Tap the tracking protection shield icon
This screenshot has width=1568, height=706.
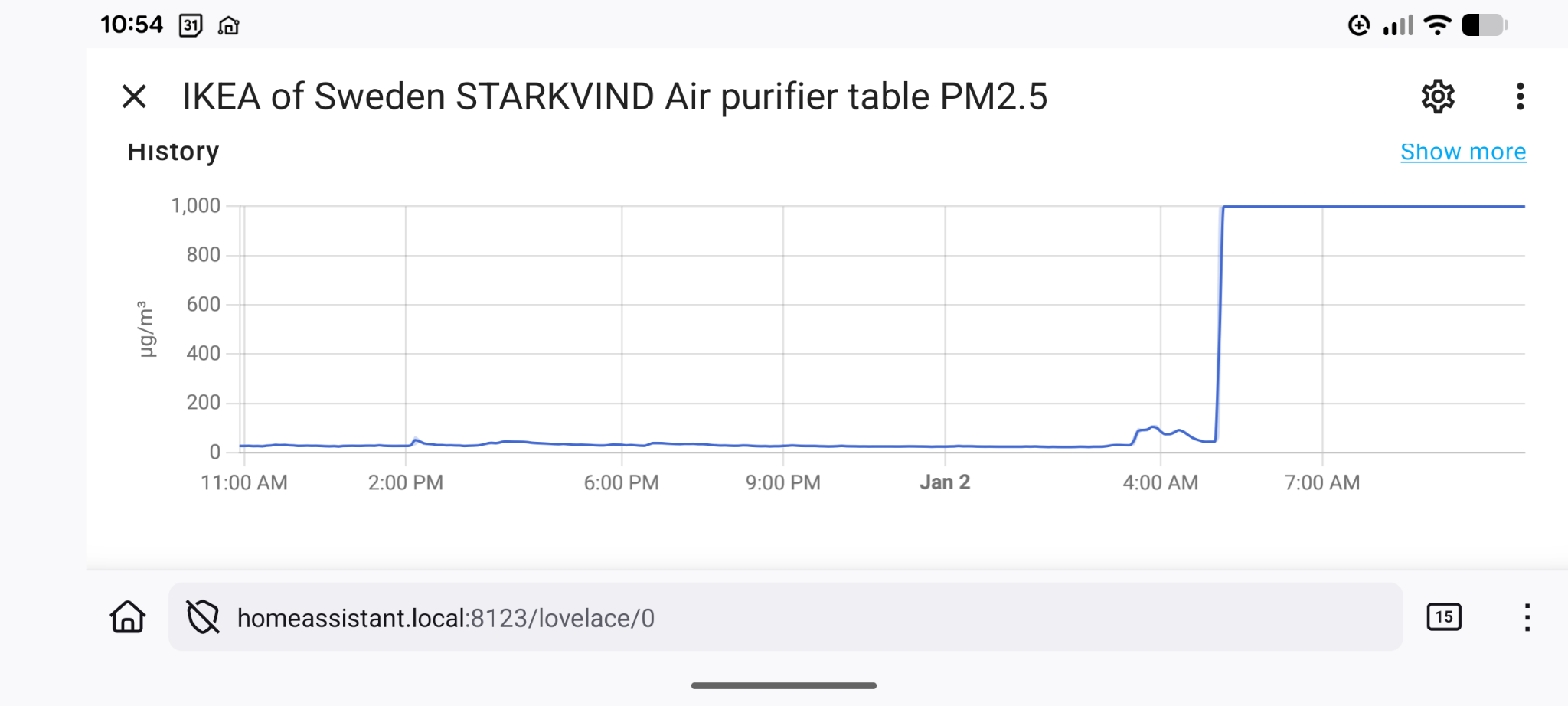coord(203,617)
